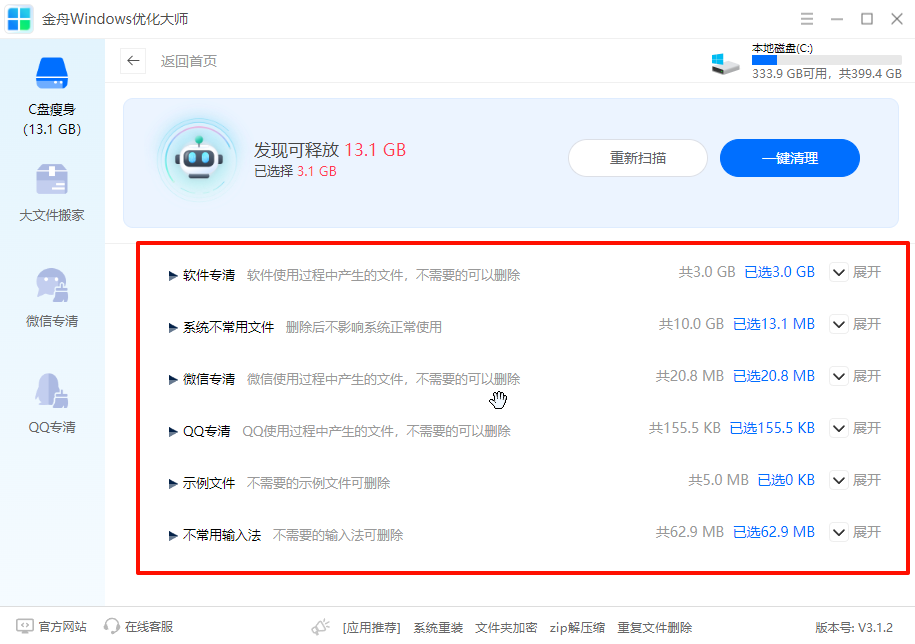Expand 微信专清 row triangle arrow
Image resolution: width=915 pixels, height=644 pixels.
click(173, 379)
